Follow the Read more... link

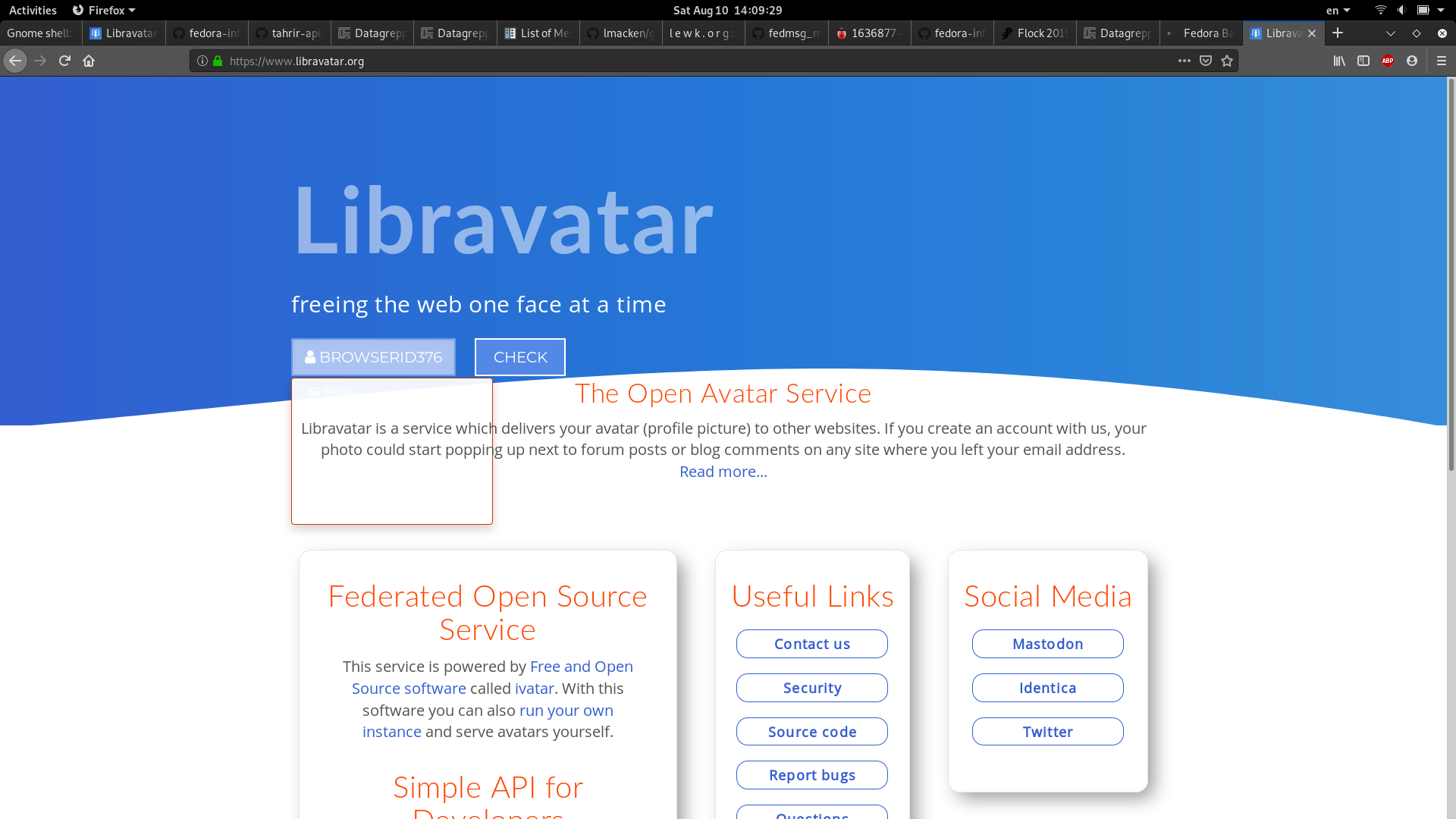point(723,472)
